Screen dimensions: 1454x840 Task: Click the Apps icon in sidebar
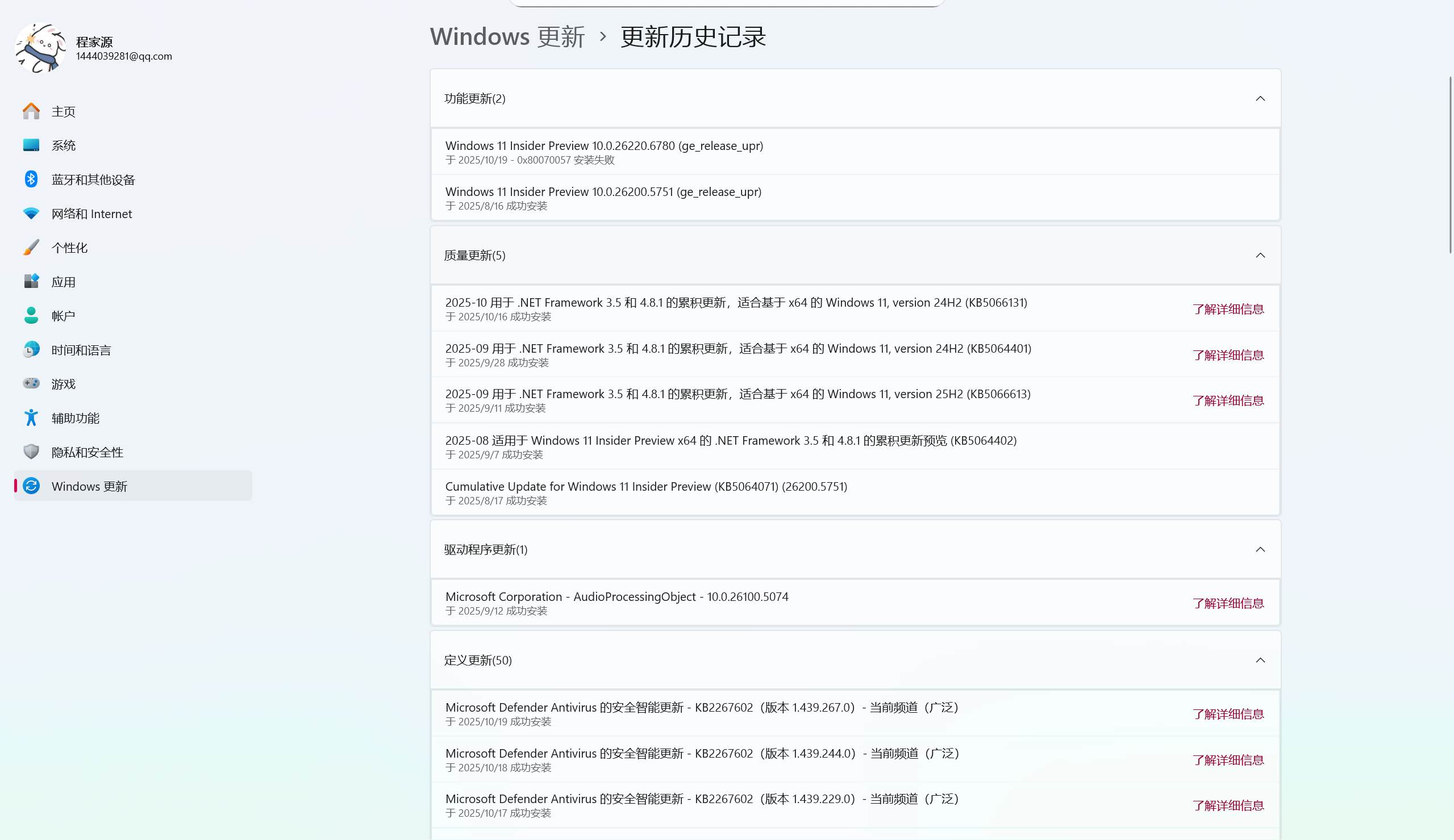[31, 282]
